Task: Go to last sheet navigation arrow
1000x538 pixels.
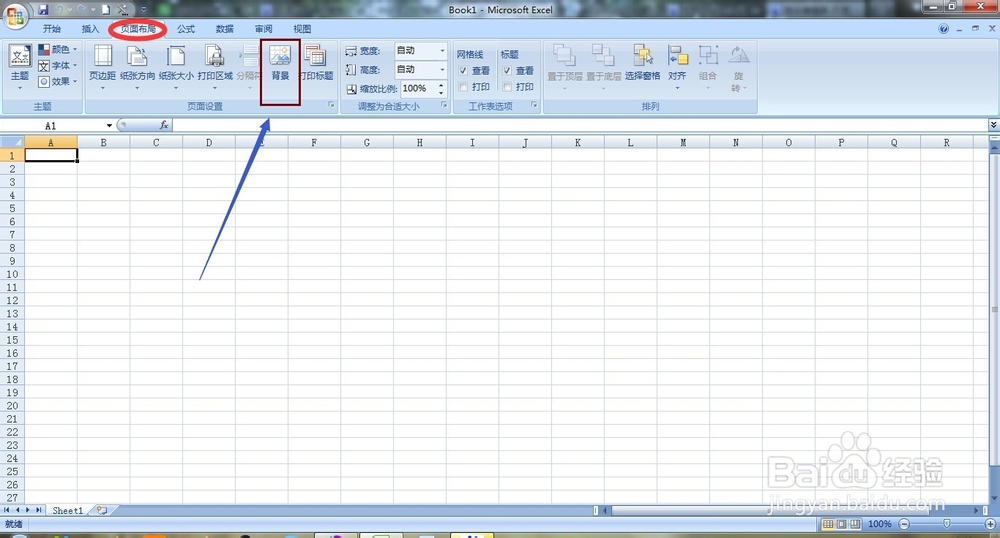Action: 39,511
